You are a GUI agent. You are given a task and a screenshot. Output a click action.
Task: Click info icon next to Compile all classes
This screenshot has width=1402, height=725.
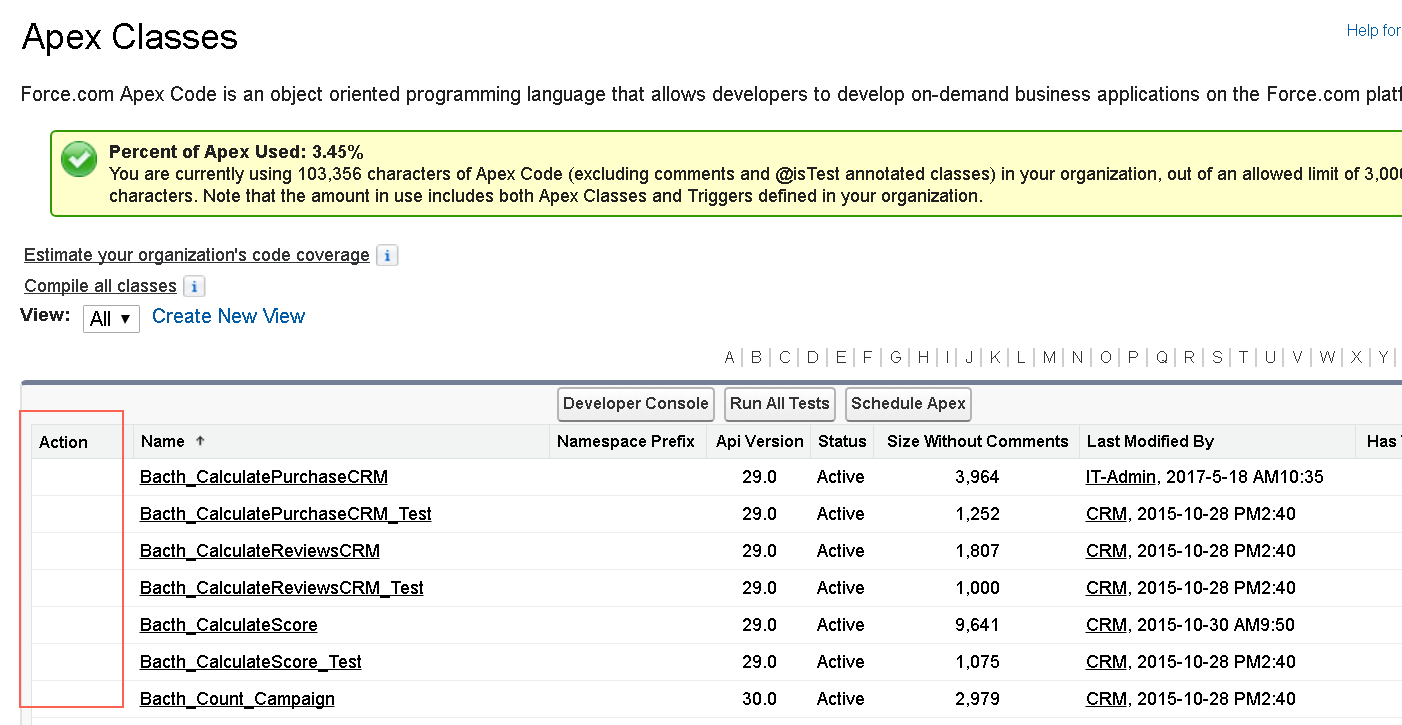194,287
